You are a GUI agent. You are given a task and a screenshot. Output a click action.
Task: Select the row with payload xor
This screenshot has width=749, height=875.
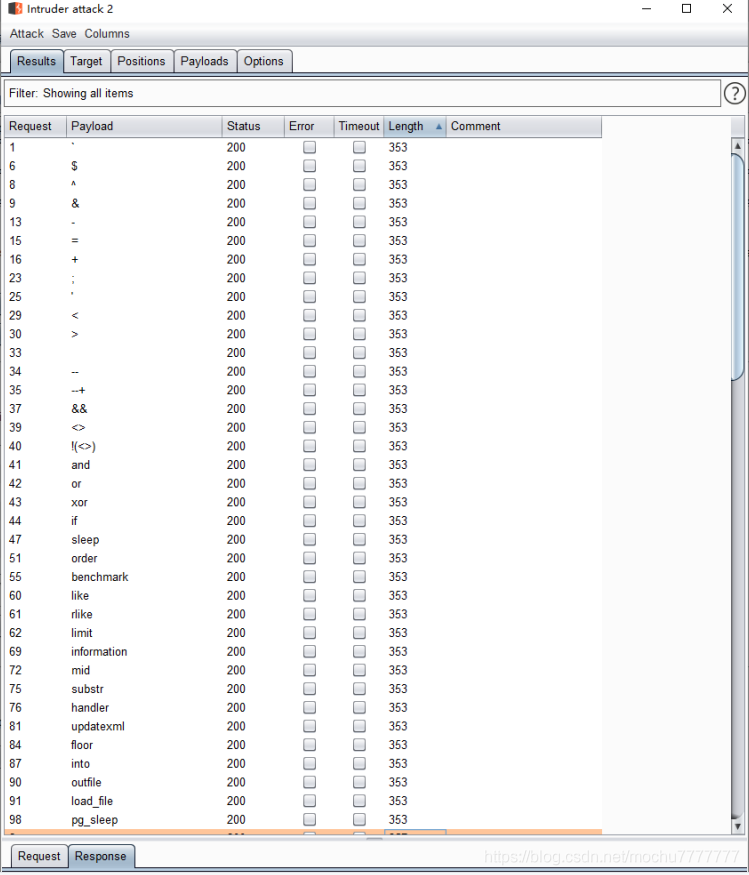click(x=303, y=502)
